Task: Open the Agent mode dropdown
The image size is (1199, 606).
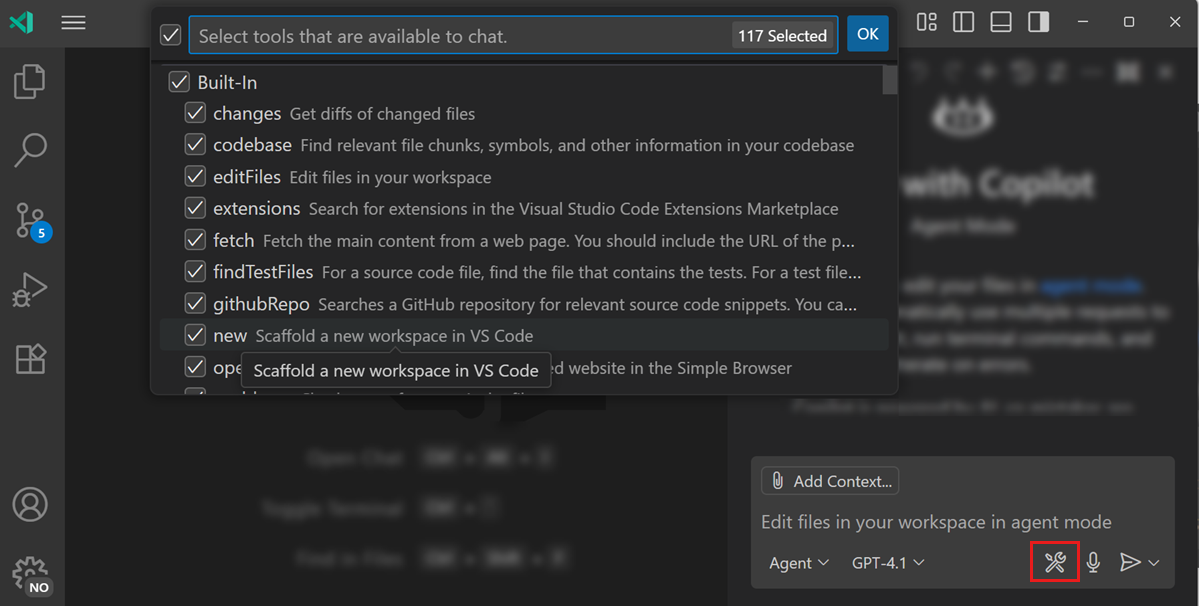Action: [x=798, y=562]
